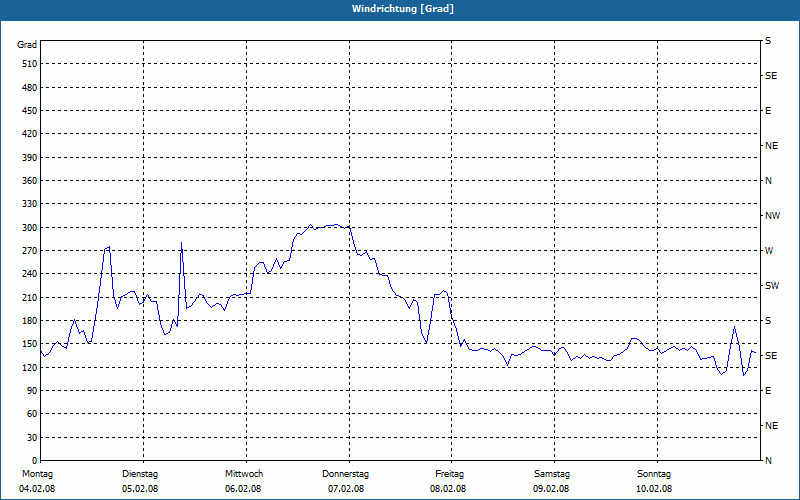Screen dimensions: 800x500
Task: Click the date 10.02.08
Action: click(x=654, y=489)
